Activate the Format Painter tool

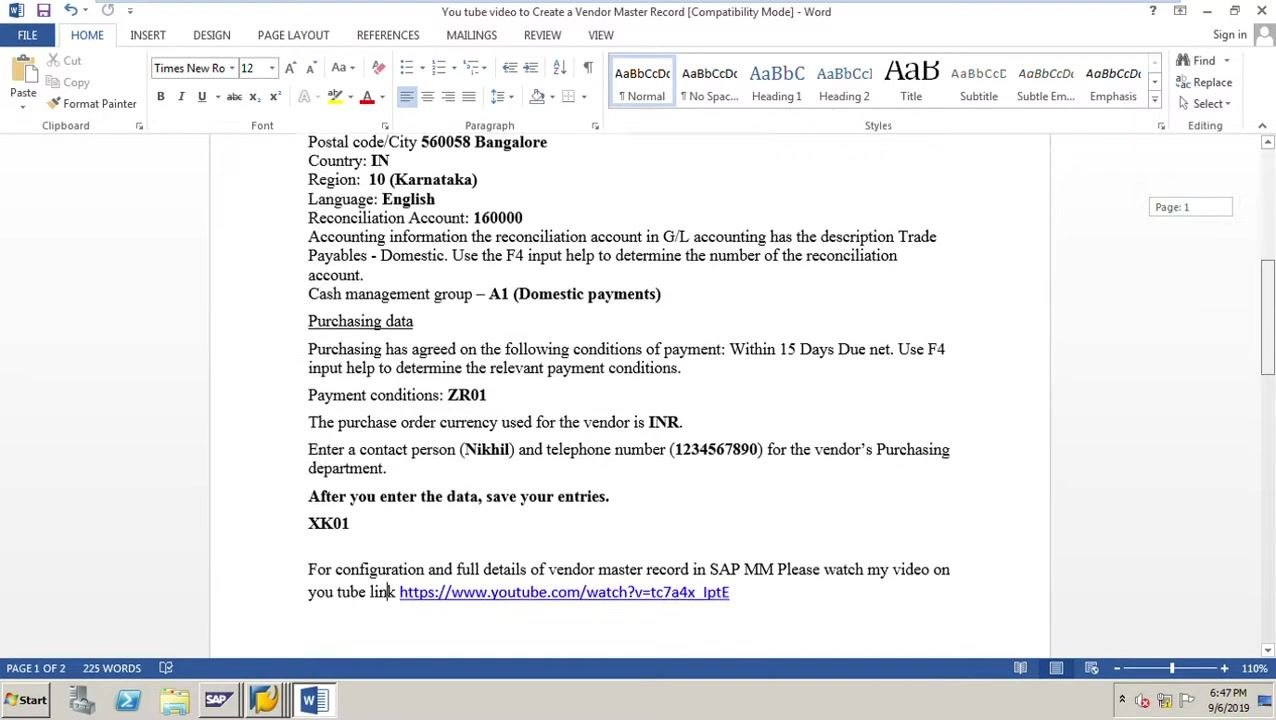point(91,104)
